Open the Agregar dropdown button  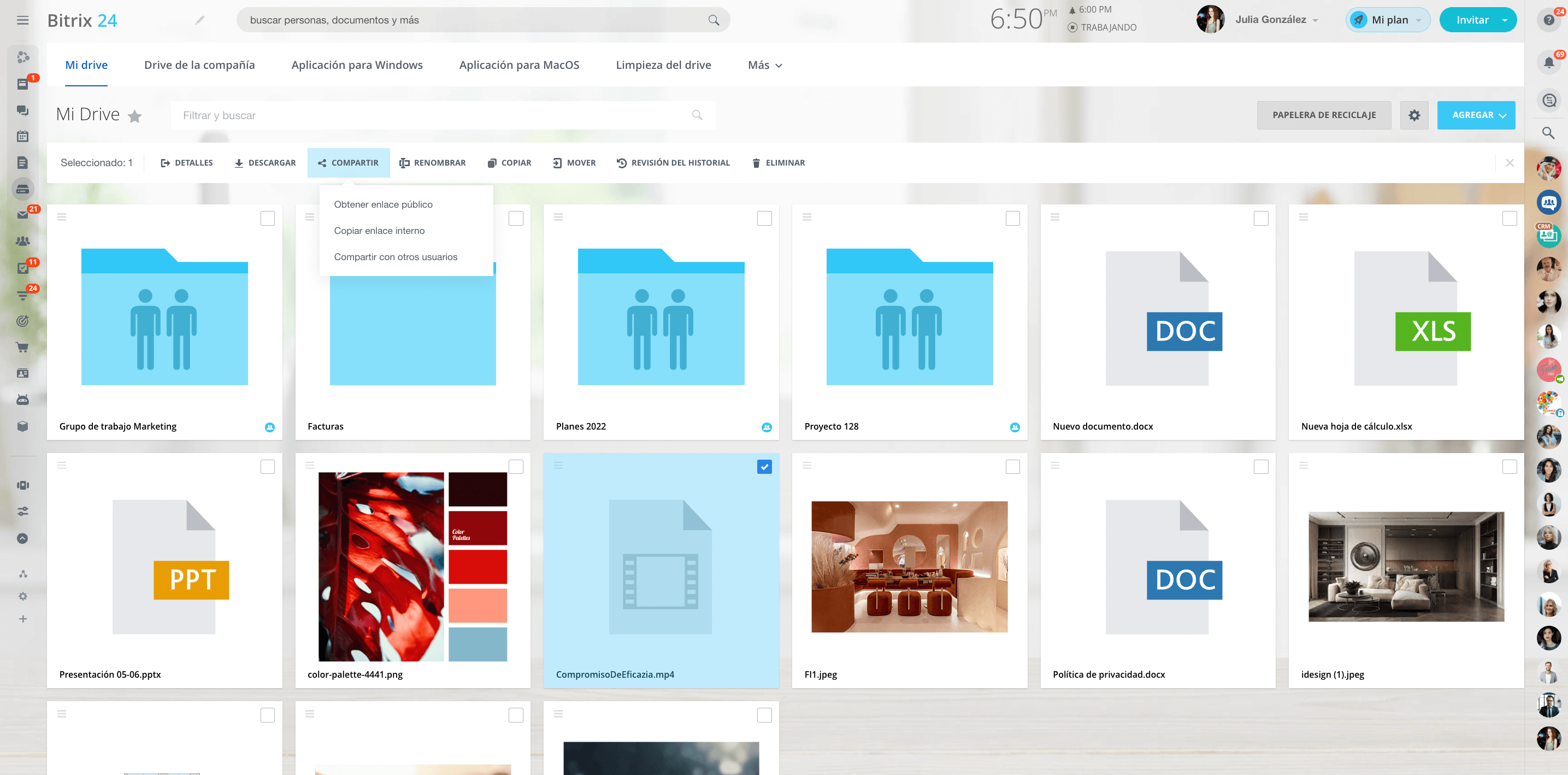pos(1476,115)
